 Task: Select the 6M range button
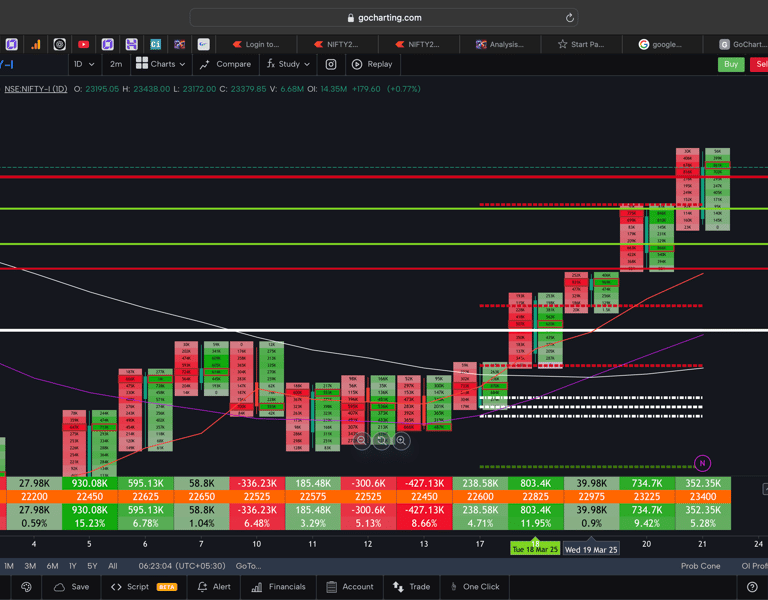pos(52,566)
